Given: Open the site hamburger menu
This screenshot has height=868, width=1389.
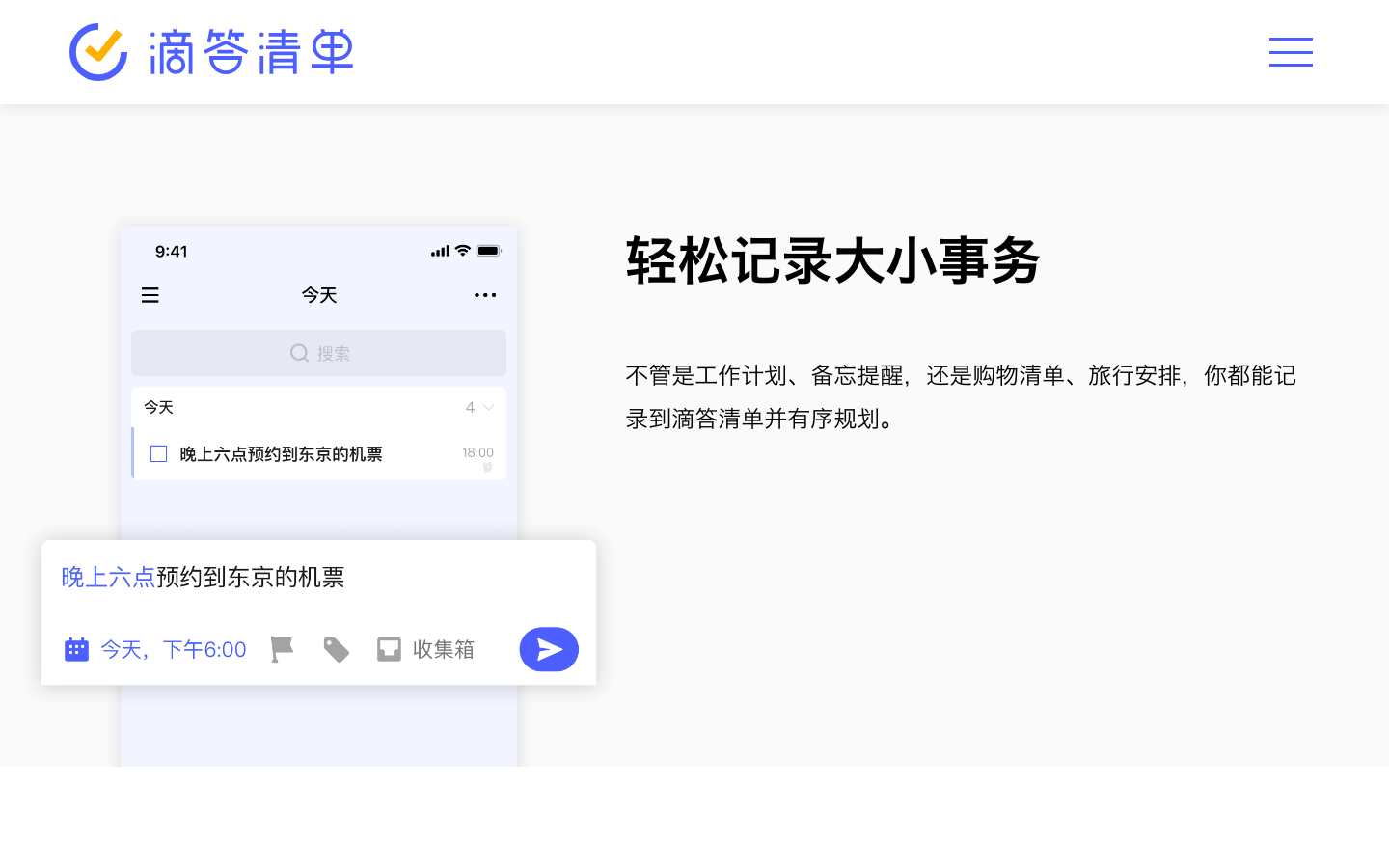Looking at the screenshot, I should (x=1291, y=52).
